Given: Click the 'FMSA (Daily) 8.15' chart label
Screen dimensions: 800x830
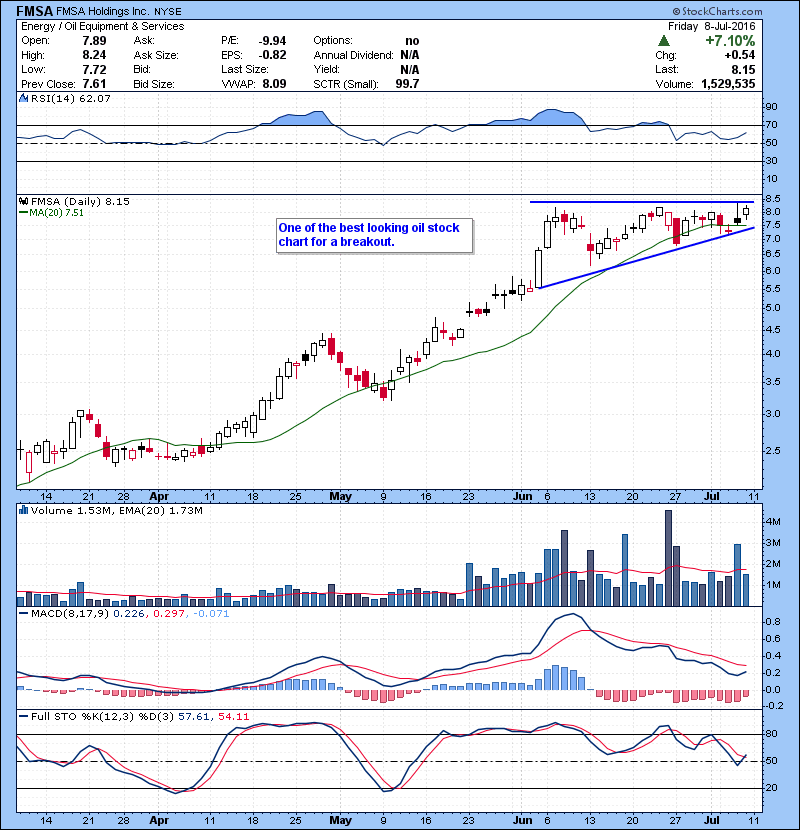Looking at the screenshot, I should (80, 202).
